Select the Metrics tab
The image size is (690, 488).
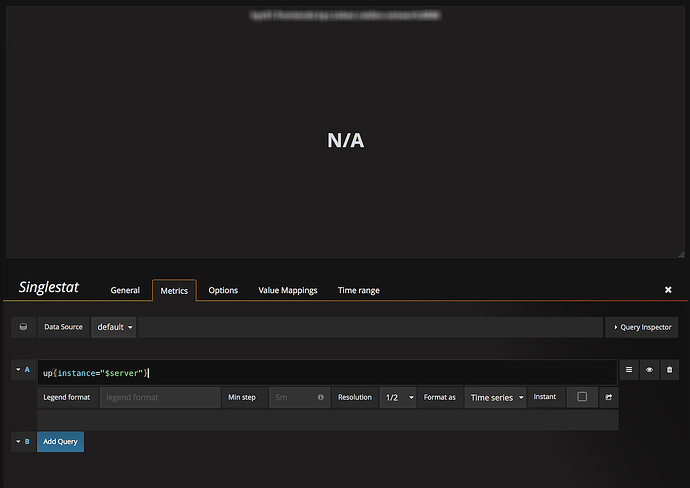[174, 290]
